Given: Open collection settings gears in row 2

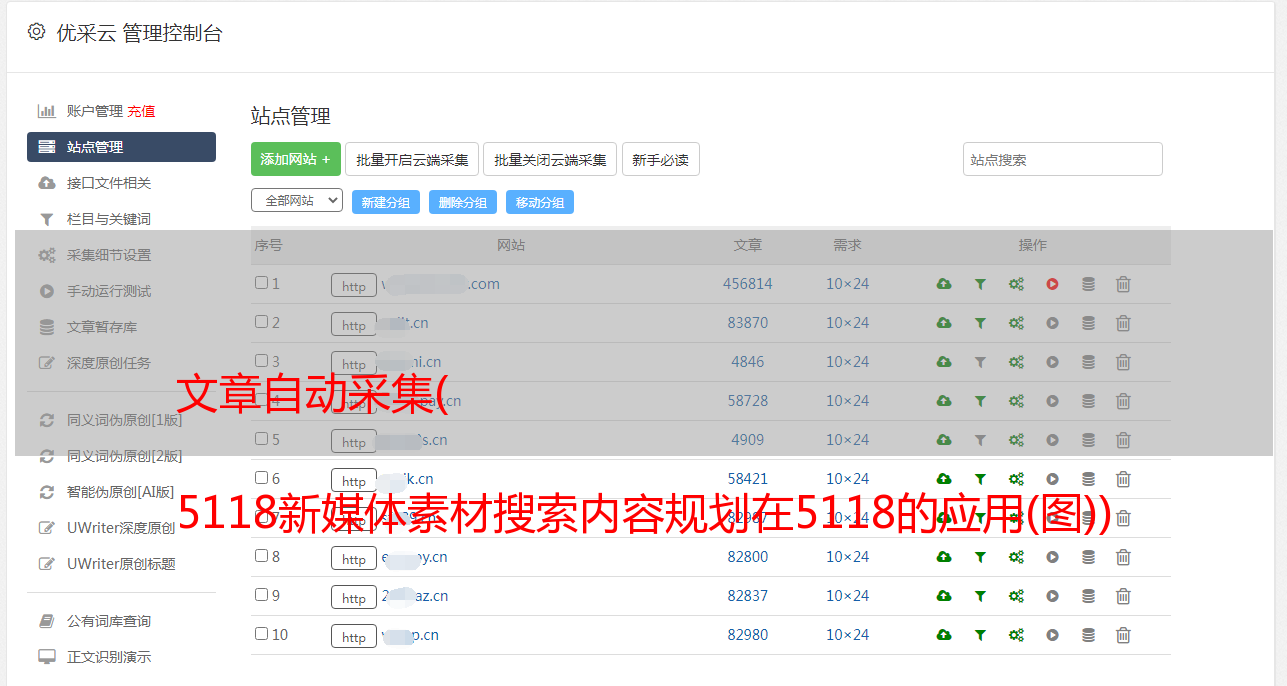Looking at the screenshot, I should click(x=1016, y=323).
